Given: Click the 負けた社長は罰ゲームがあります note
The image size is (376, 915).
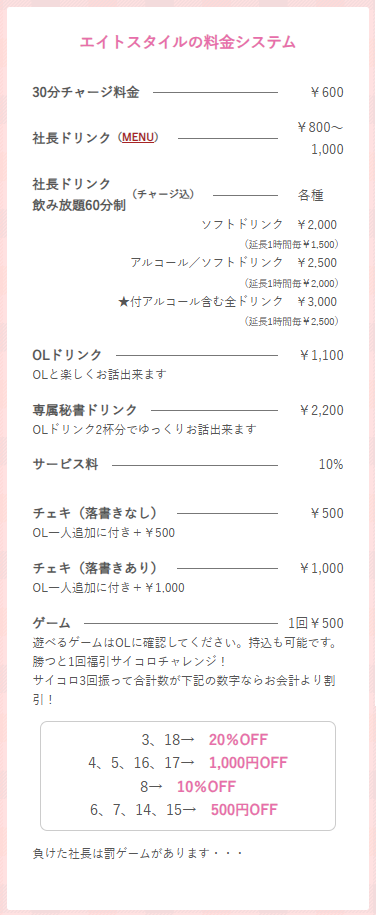Looking at the screenshot, I should coord(137,853).
